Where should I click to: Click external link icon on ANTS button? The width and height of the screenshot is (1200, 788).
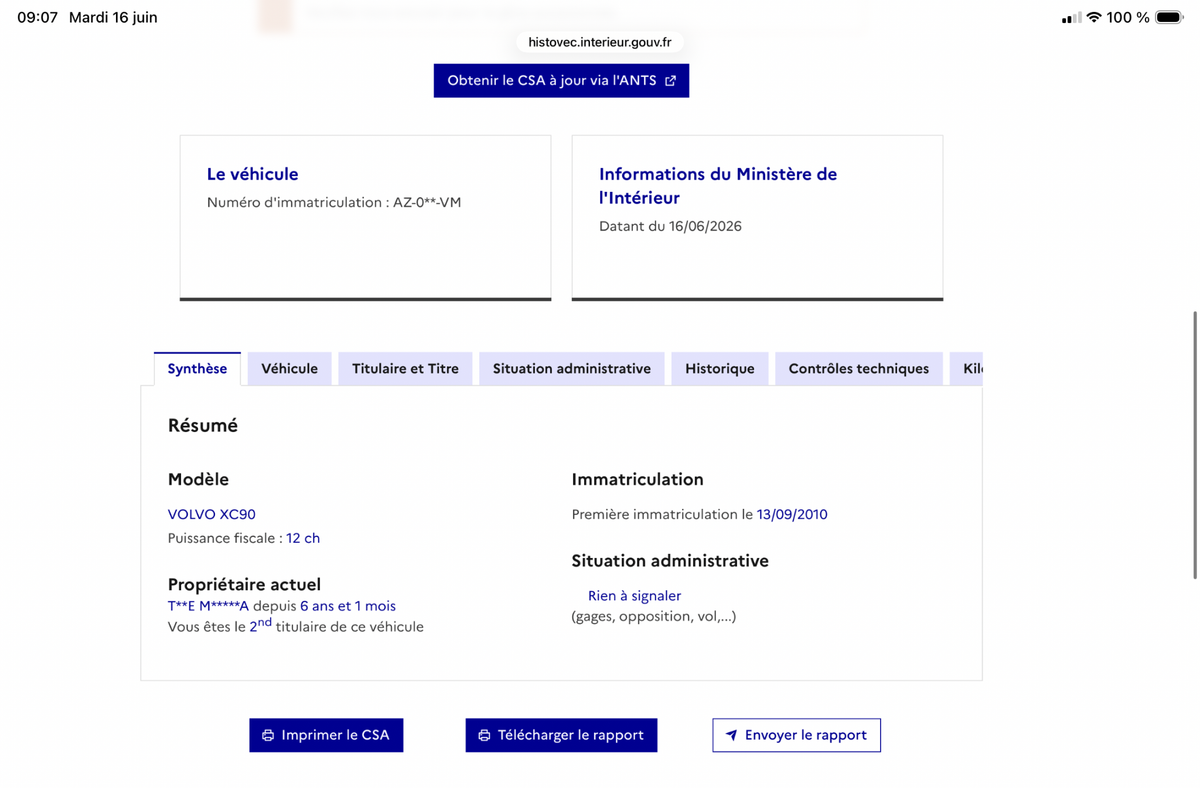click(670, 81)
